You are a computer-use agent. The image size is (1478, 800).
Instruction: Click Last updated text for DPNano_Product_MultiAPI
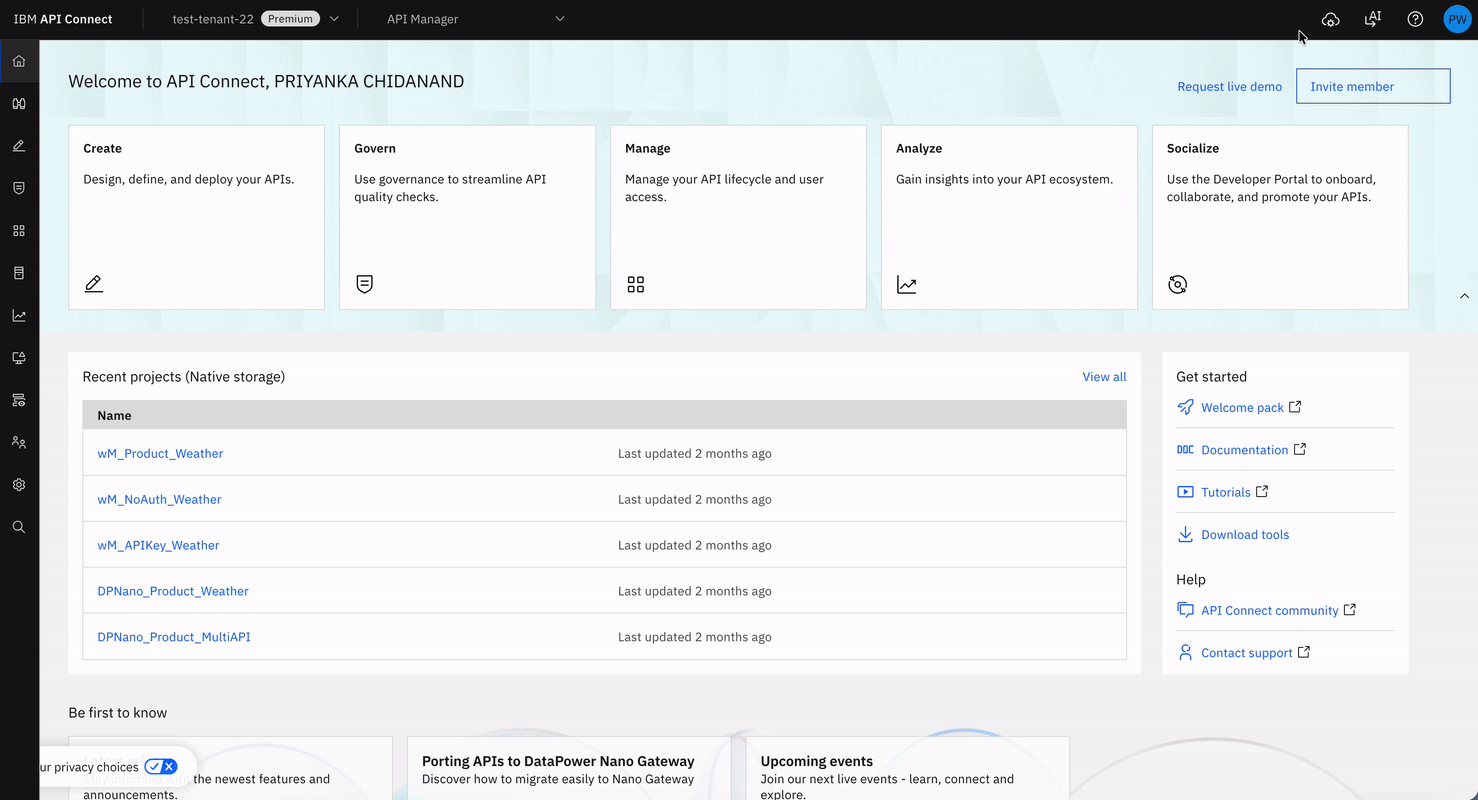[695, 638]
